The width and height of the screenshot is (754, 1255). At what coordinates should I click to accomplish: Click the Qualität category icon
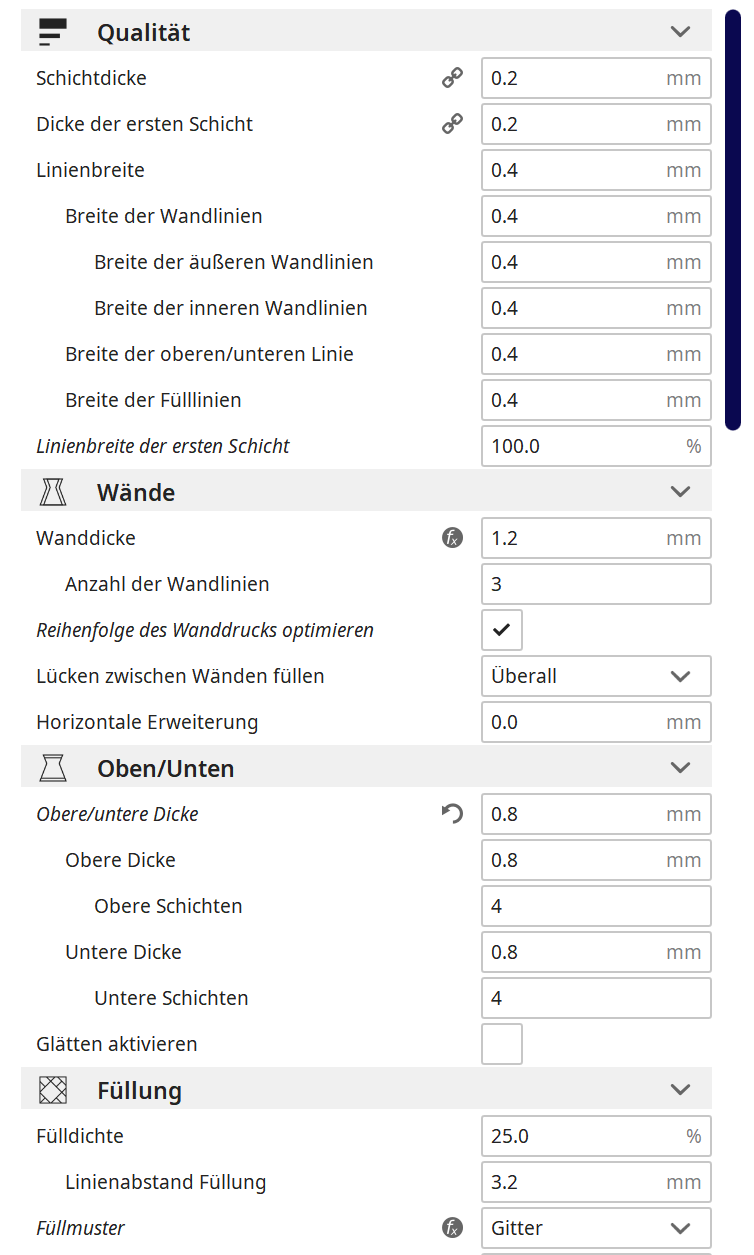pyautogui.click(x=52, y=32)
